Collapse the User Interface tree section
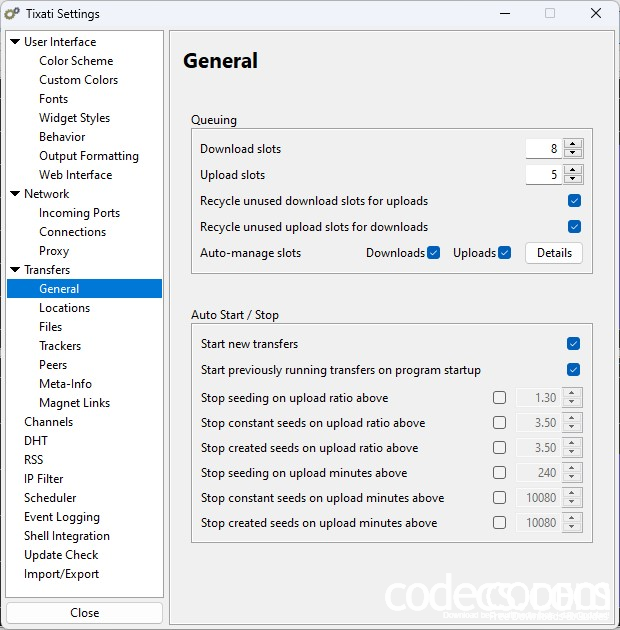The image size is (620, 630). (x=15, y=41)
